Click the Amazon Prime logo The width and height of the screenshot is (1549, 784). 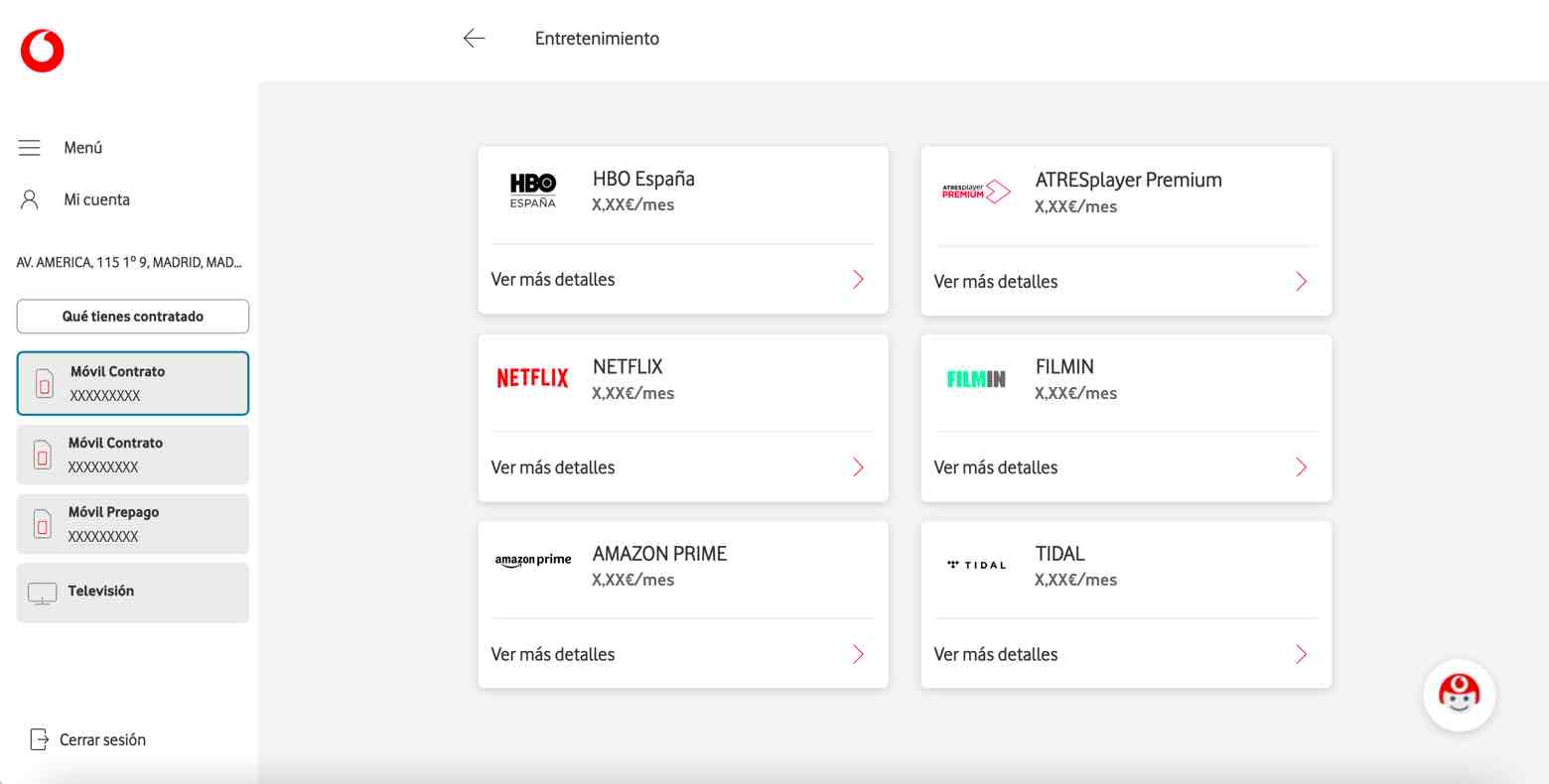pos(532,559)
